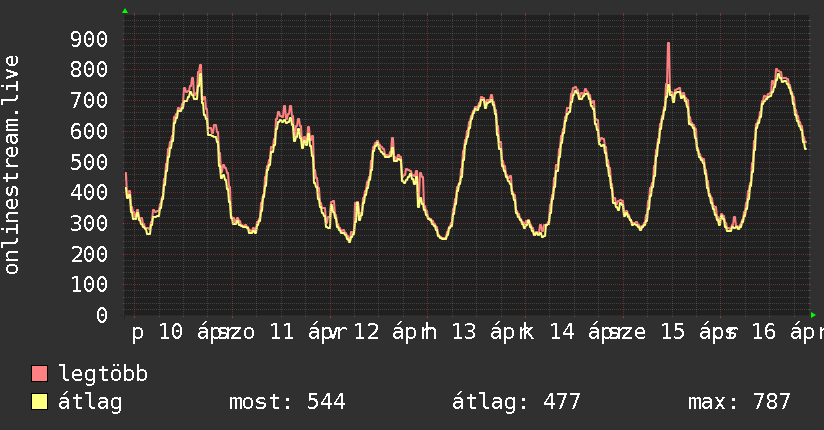Image resolution: width=824 pixels, height=430 pixels.
Task: Click the 800 y-axis label
Action: (x=89, y=69)
